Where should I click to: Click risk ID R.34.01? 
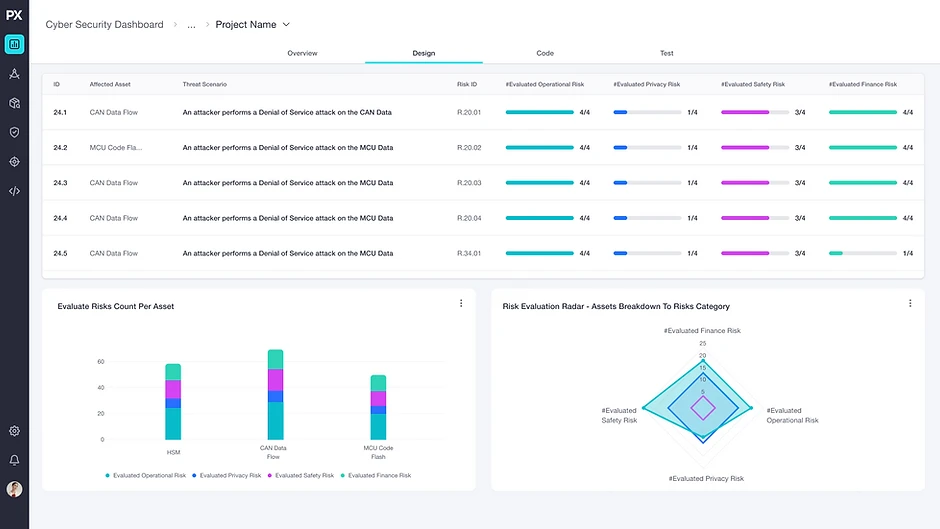click(x=469, y=254)
